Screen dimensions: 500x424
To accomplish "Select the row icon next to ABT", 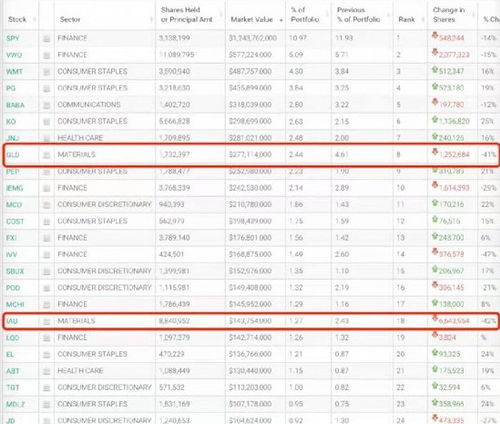I will (47, 371).
